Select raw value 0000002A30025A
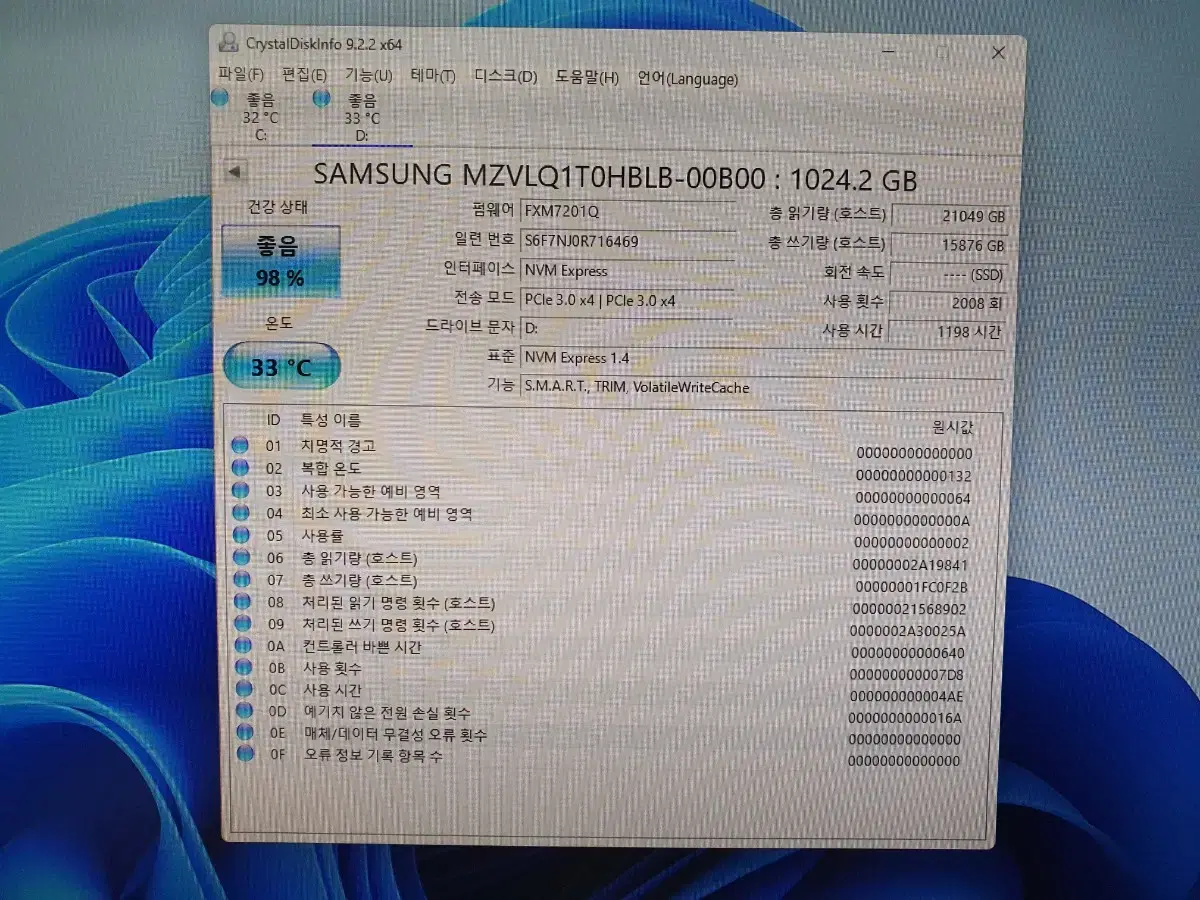The width and height of the screenshot is (1200, 900). click(908, 631)
